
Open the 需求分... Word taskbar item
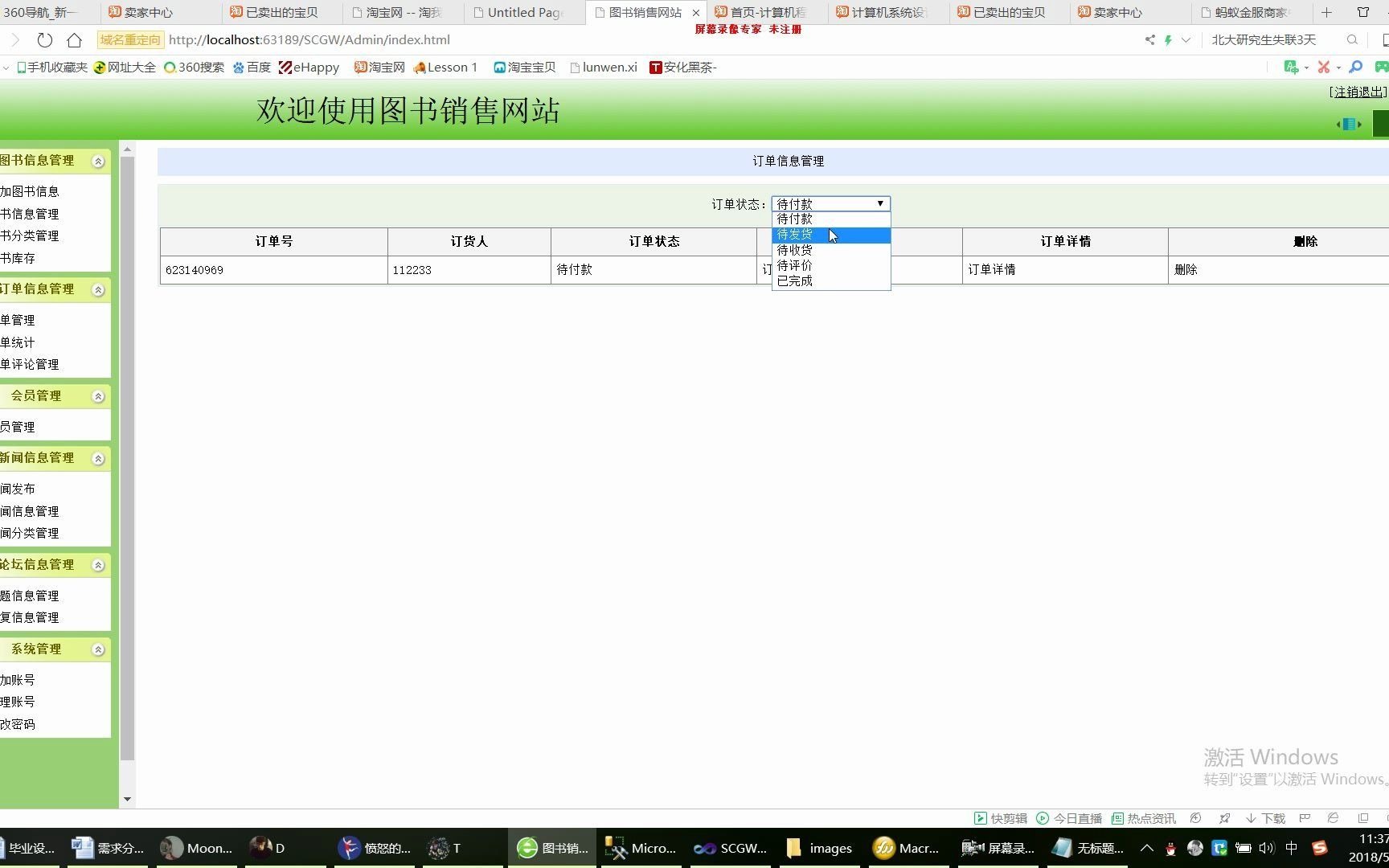108,848
